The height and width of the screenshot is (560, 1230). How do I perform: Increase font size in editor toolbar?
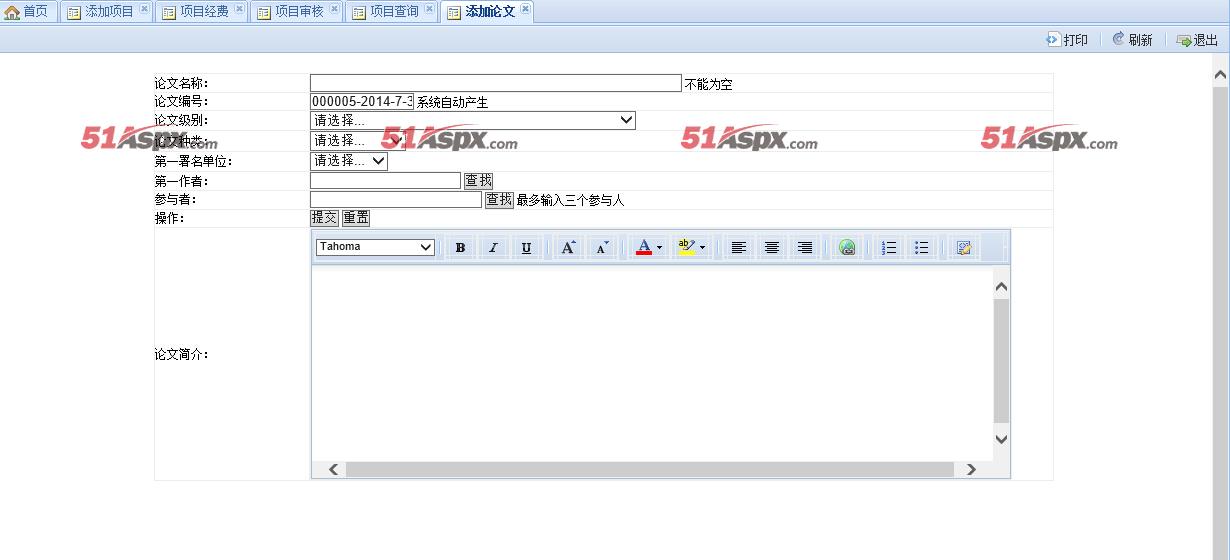(568, 248)
